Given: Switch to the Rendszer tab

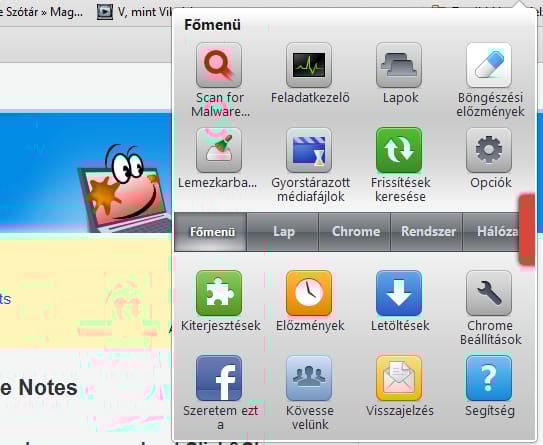Looking at the screenshot, I should [427, 232].
